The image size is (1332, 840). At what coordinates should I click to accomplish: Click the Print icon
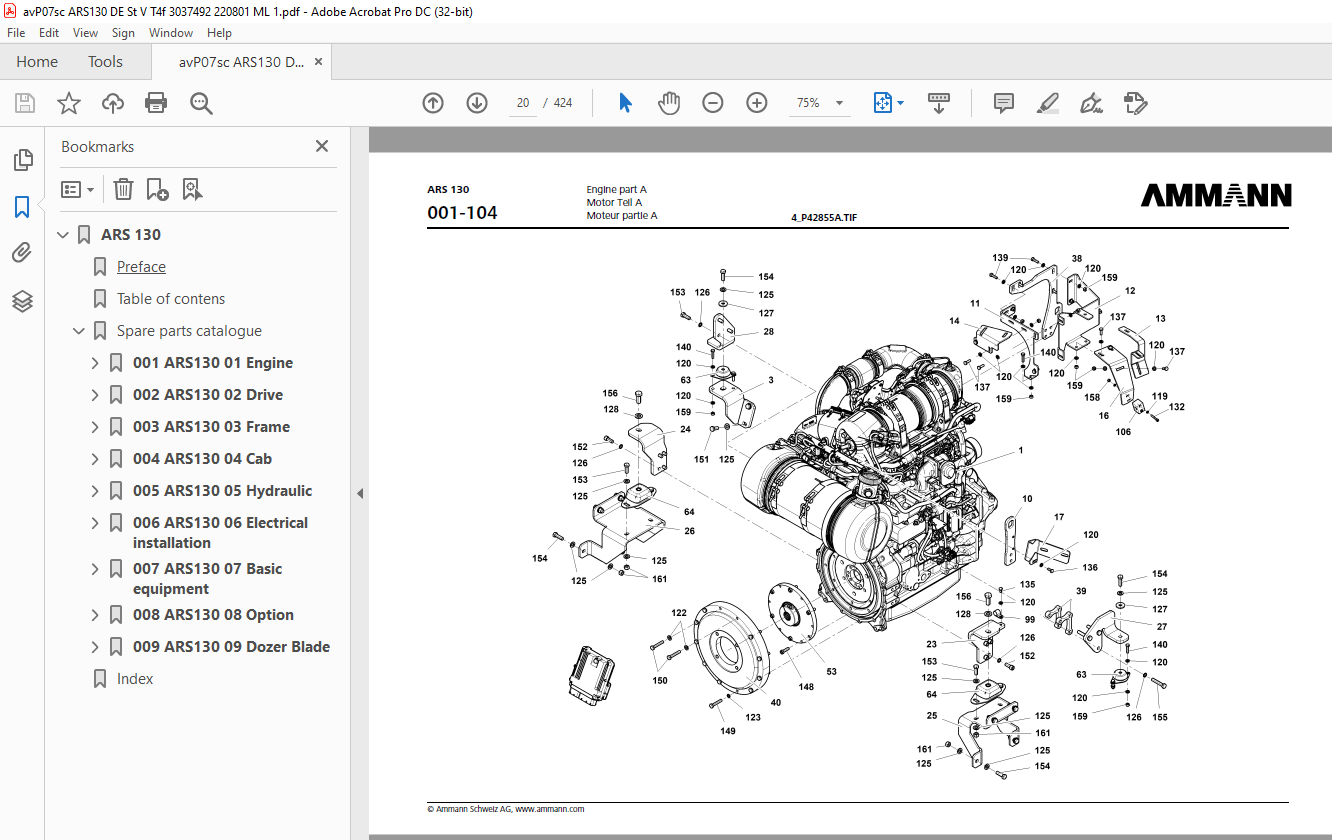(156, 103)
